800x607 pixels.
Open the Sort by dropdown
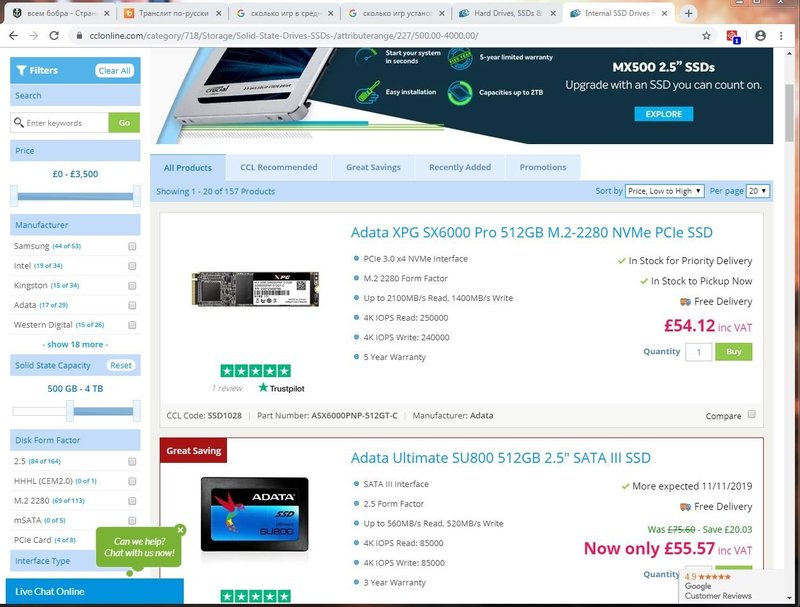point(664,191)
